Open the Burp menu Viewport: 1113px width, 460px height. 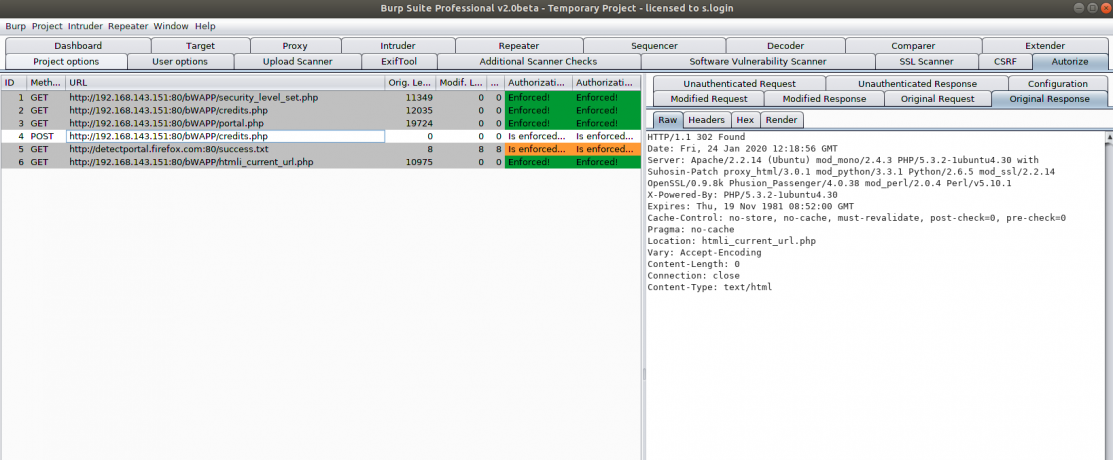(x=16, y=26)
